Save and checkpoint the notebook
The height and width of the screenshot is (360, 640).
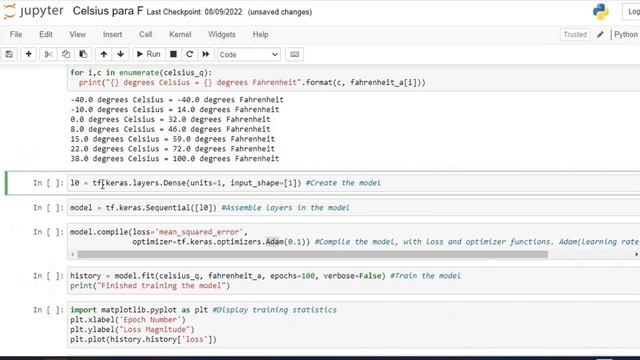[9, 54]
